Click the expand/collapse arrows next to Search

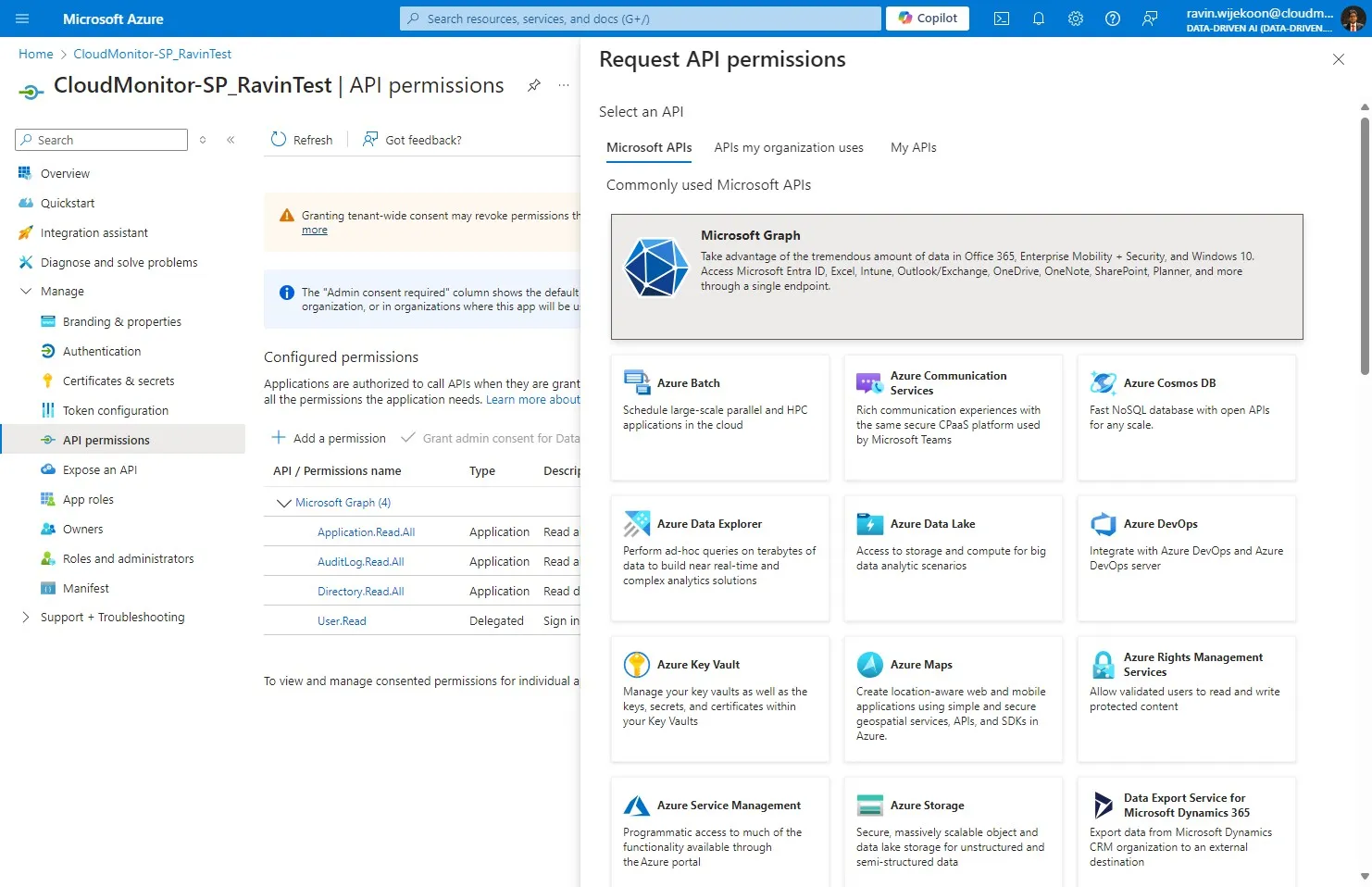[x=203, y=140]
